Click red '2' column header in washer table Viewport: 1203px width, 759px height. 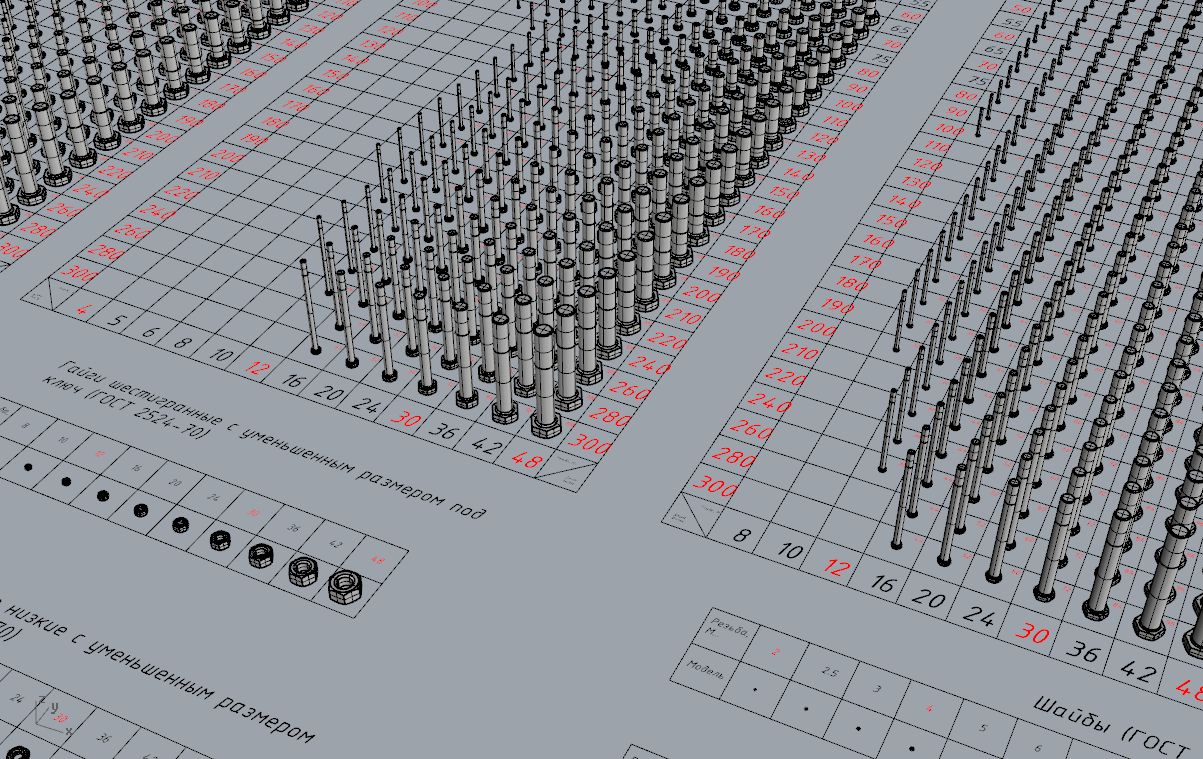click(x=777, y=651)
